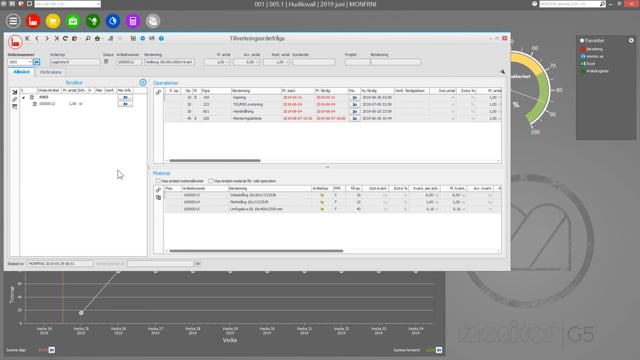Open Favoriter panel settings gear
The height and width of the screenshot is (360, 640).
631,40
